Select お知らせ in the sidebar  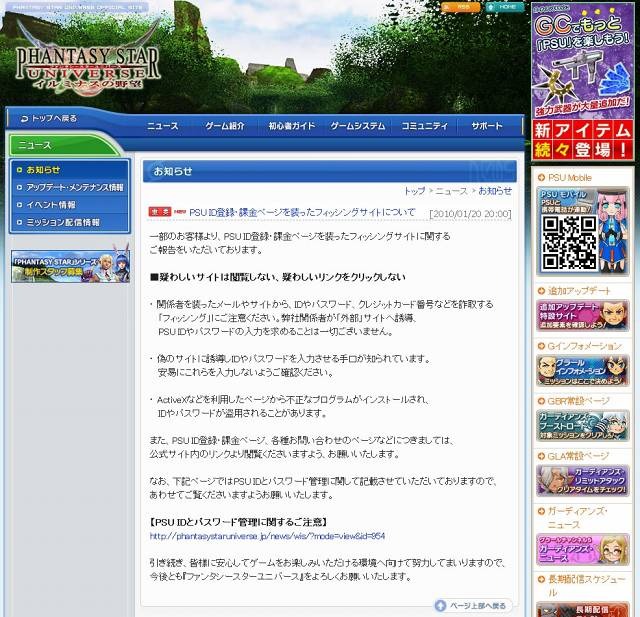coord(70,170)
